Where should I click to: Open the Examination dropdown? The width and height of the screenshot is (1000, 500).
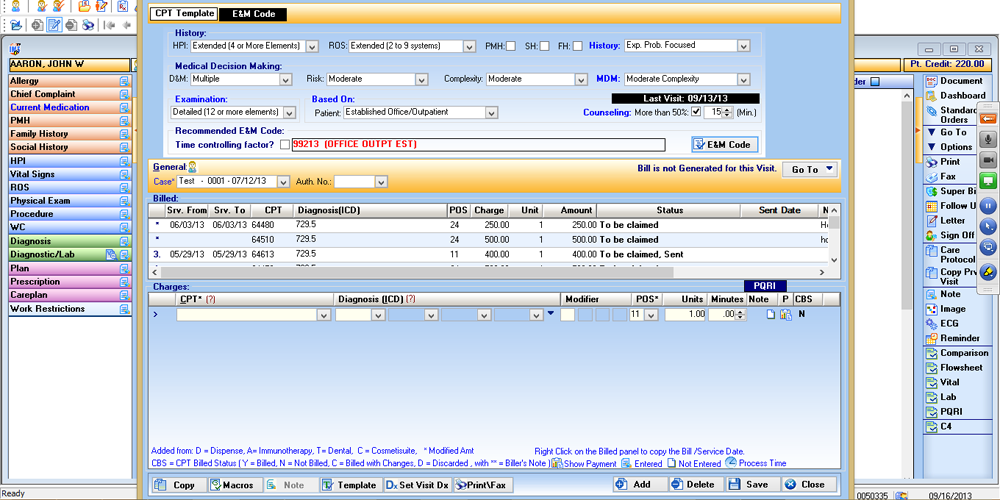(x=290, y=113)
